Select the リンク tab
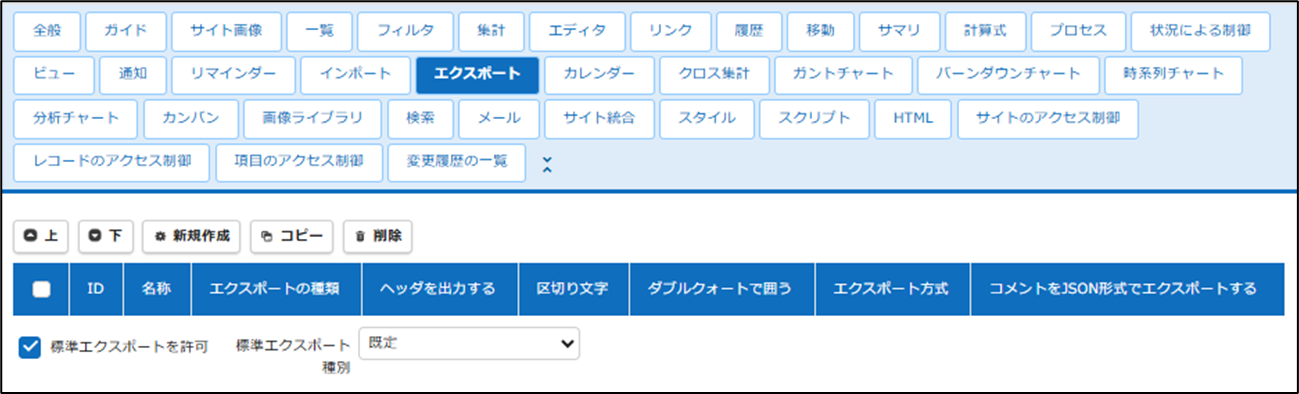 tap(670, 31)
